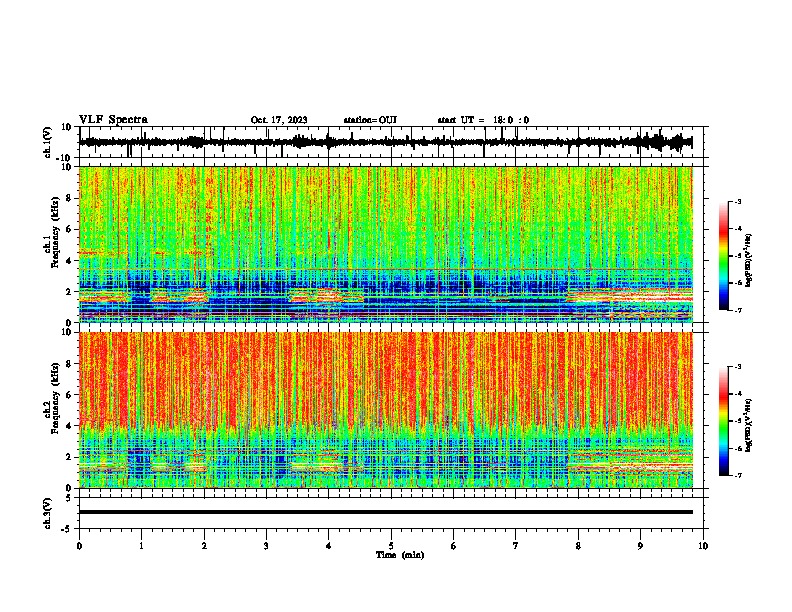Click time axis tick label "6"
The width and height of the screenshot is (792, 612).
(454, 546)
